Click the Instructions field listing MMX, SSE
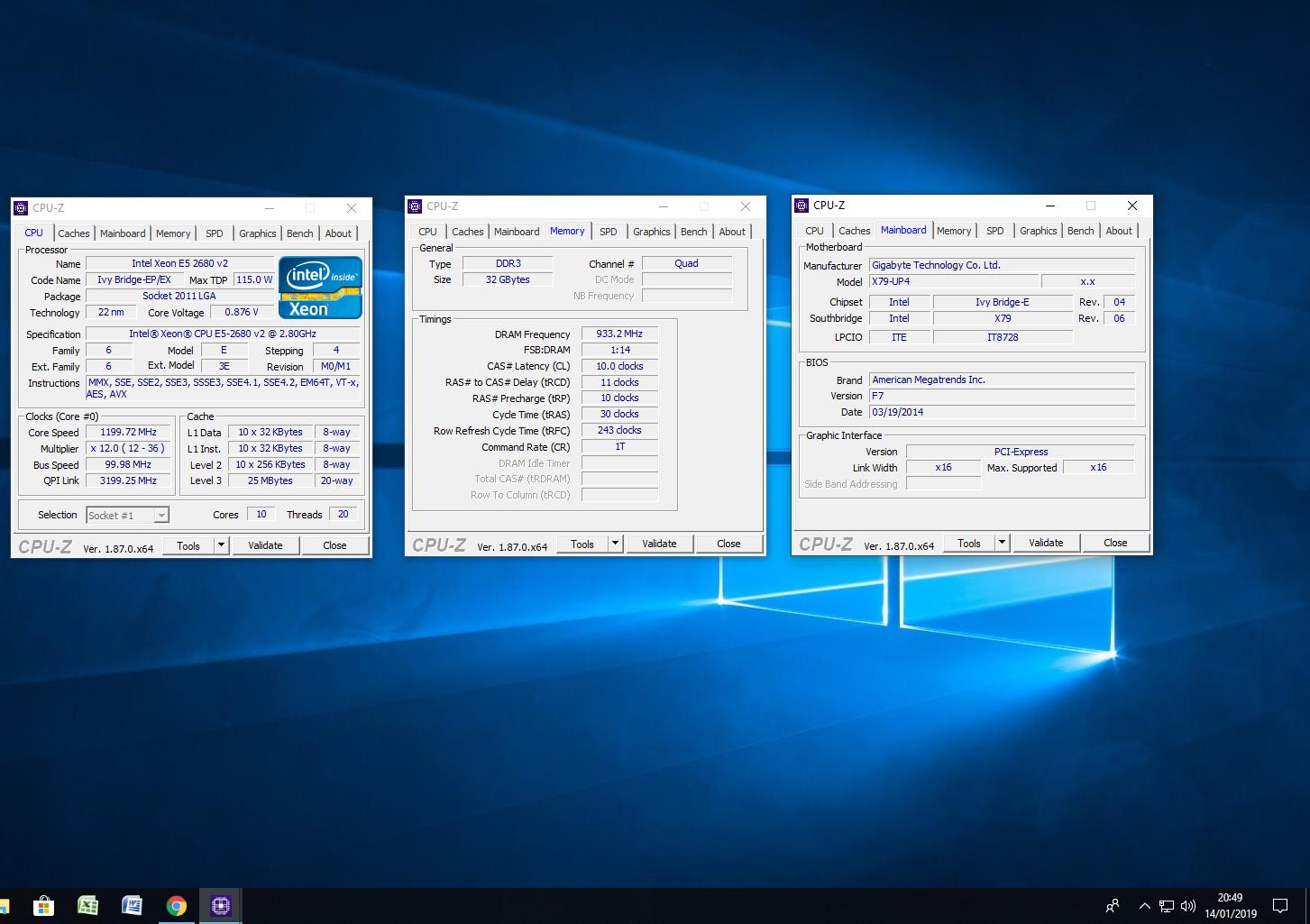 click(x=223, y=389)
